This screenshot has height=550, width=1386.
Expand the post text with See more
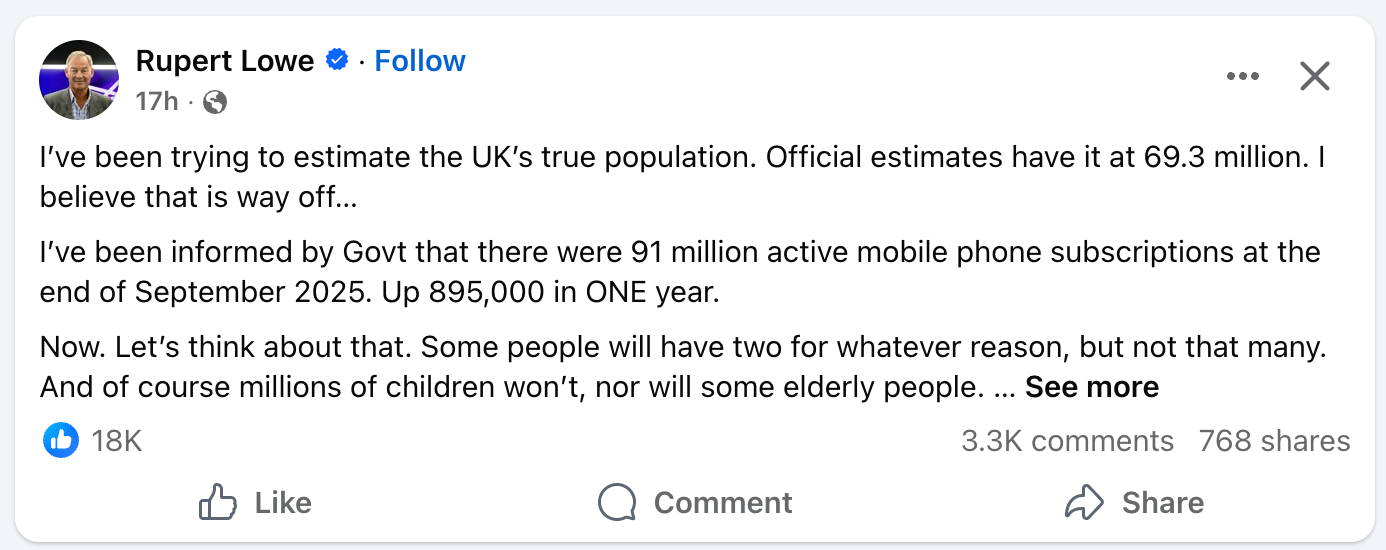pyautogui.click(x=1092, y=387)
